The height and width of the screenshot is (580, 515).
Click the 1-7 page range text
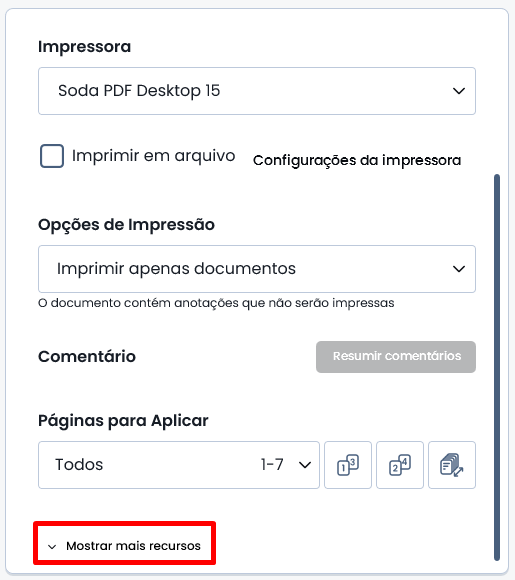click(272, 465)
